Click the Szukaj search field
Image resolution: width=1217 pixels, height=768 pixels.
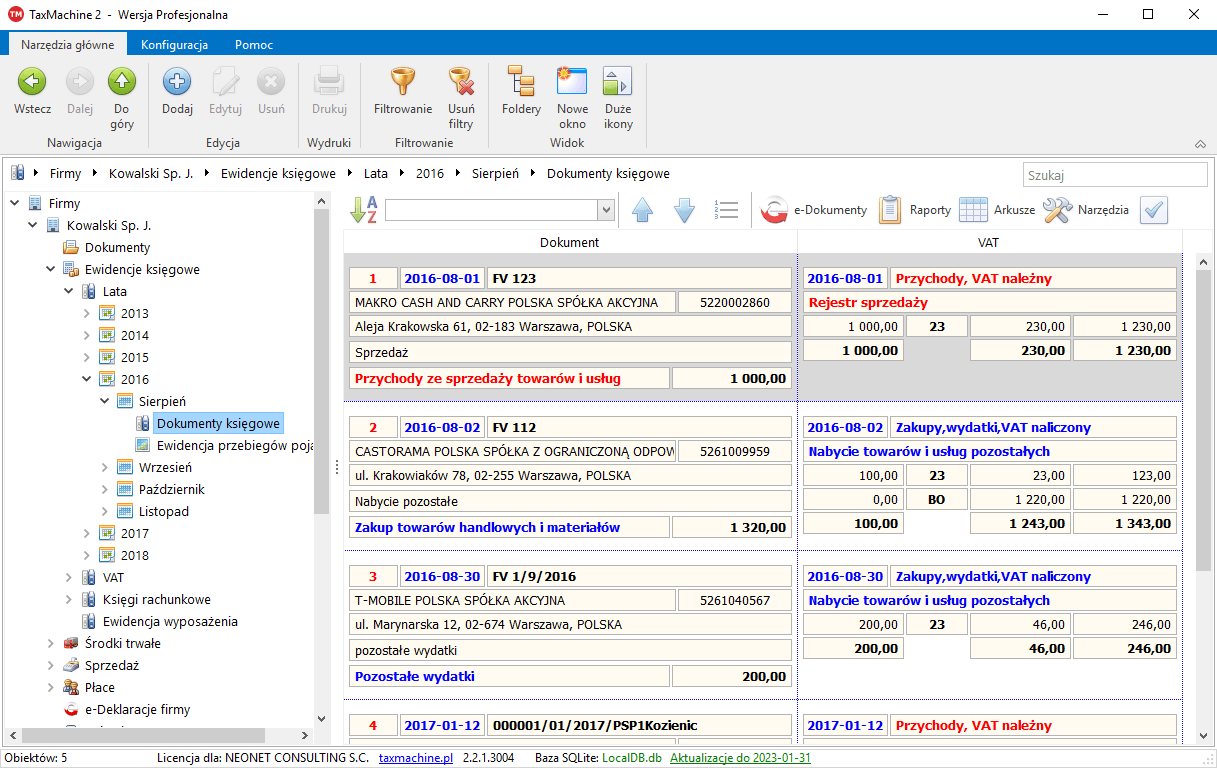point(1114,175)
